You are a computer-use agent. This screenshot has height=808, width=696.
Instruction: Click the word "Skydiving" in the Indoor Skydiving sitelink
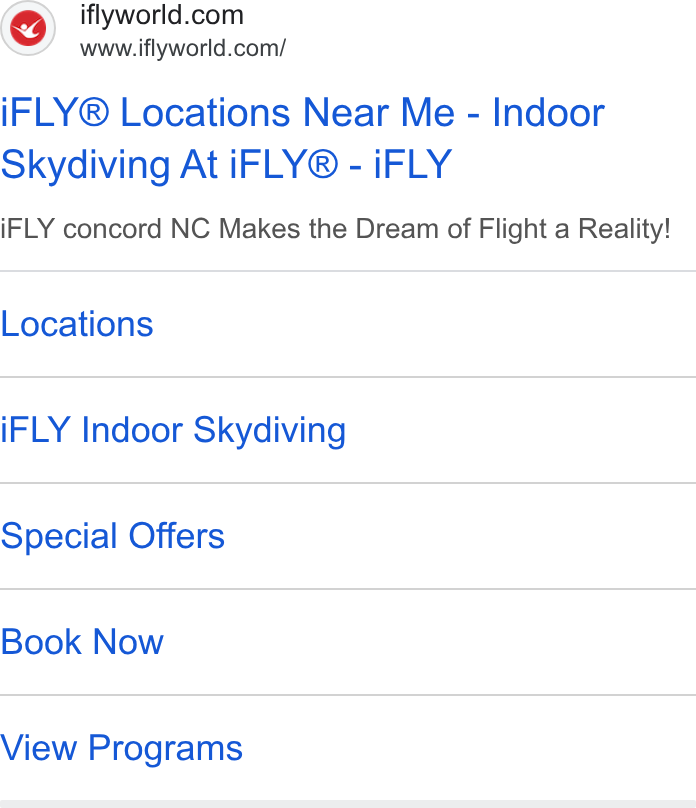coord(269,430)
